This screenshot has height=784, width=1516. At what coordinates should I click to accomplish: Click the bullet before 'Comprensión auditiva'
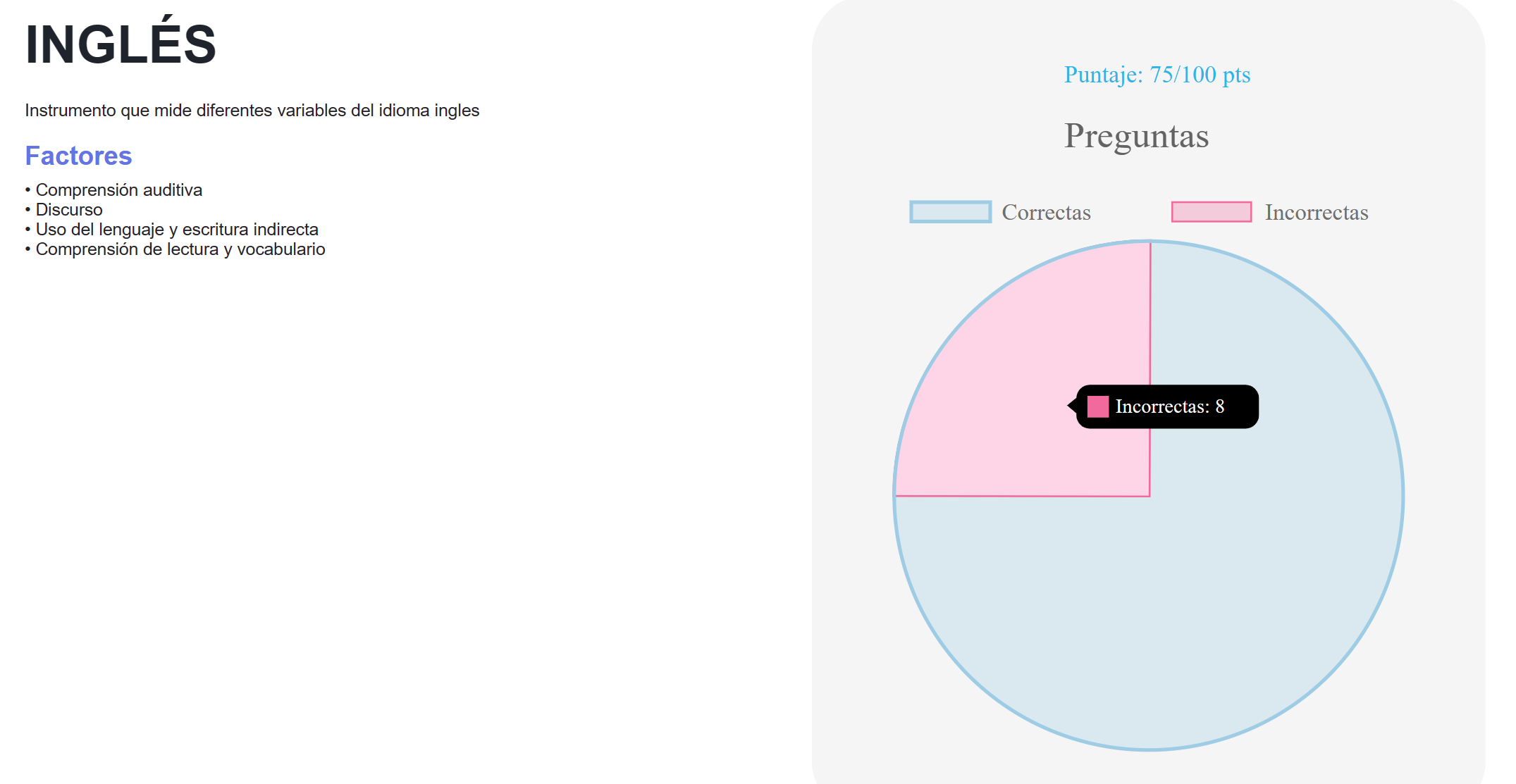(28, 190)
